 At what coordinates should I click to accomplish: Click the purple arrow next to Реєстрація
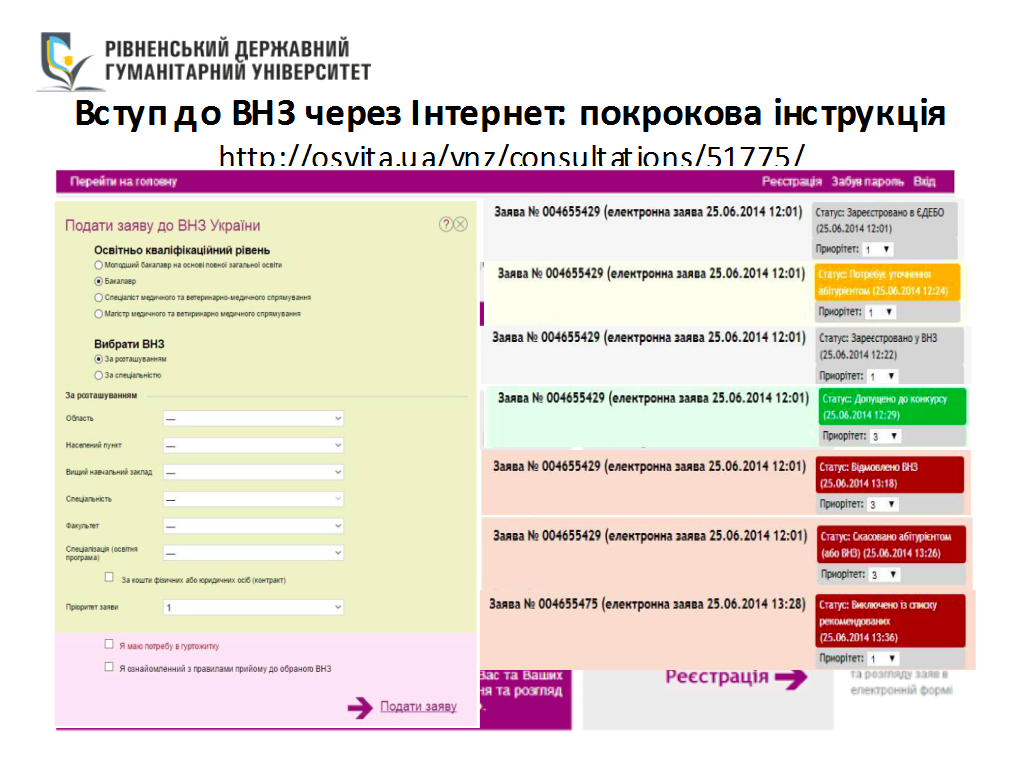(x=792, y=679)
